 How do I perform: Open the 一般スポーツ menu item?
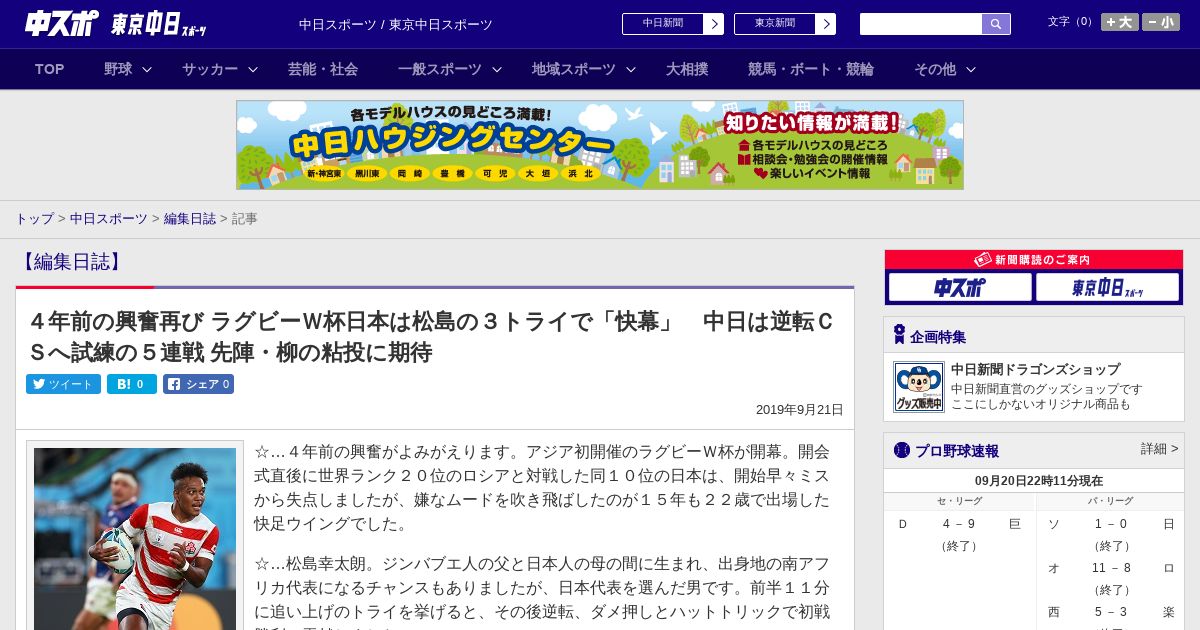click(x=440, y=69)
